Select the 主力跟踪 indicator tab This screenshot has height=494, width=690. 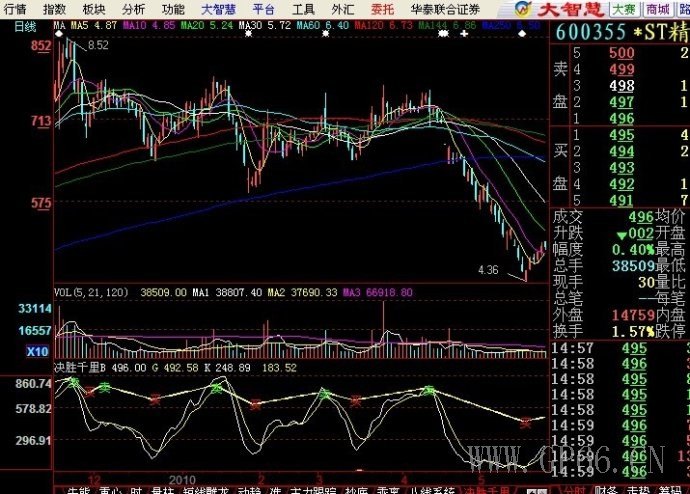click(x=309, y=490)
